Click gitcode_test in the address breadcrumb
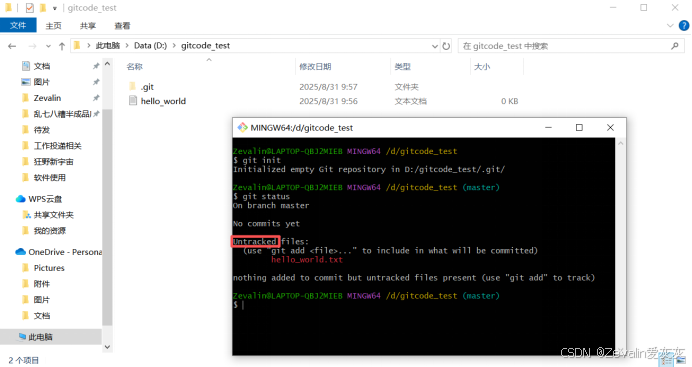 205,46
